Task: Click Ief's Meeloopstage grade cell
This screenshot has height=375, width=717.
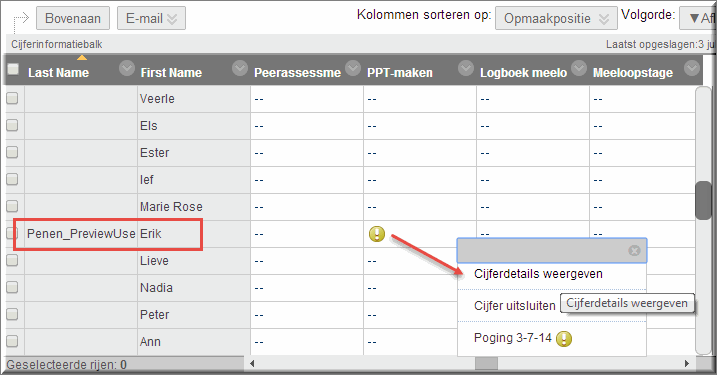Action: [642, 180]
